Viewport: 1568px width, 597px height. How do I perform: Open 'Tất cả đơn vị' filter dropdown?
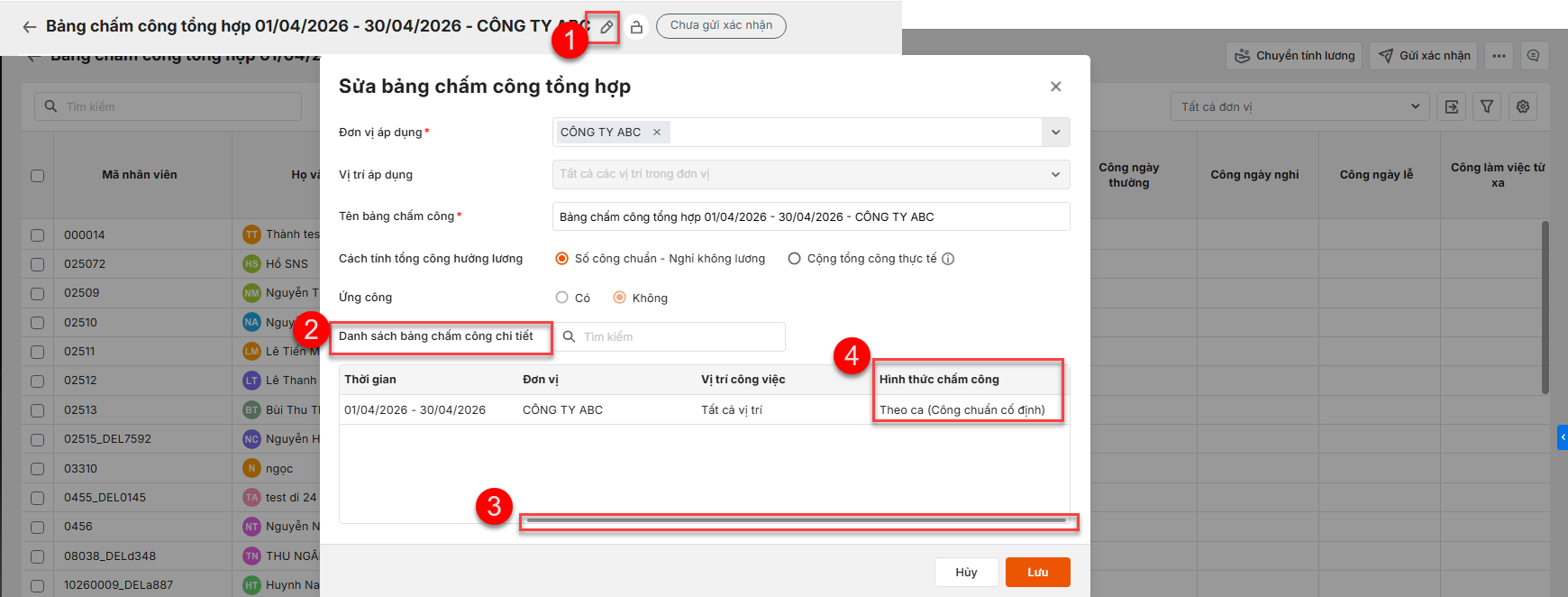click(x=1299, y=106)
